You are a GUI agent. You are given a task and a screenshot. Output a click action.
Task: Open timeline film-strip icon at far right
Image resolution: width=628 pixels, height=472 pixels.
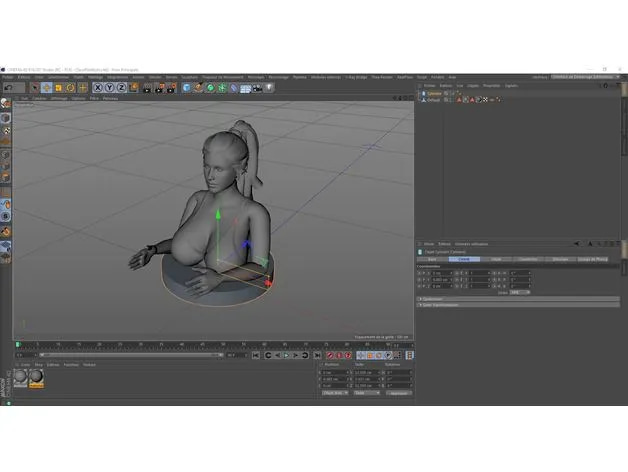[409, 355]
